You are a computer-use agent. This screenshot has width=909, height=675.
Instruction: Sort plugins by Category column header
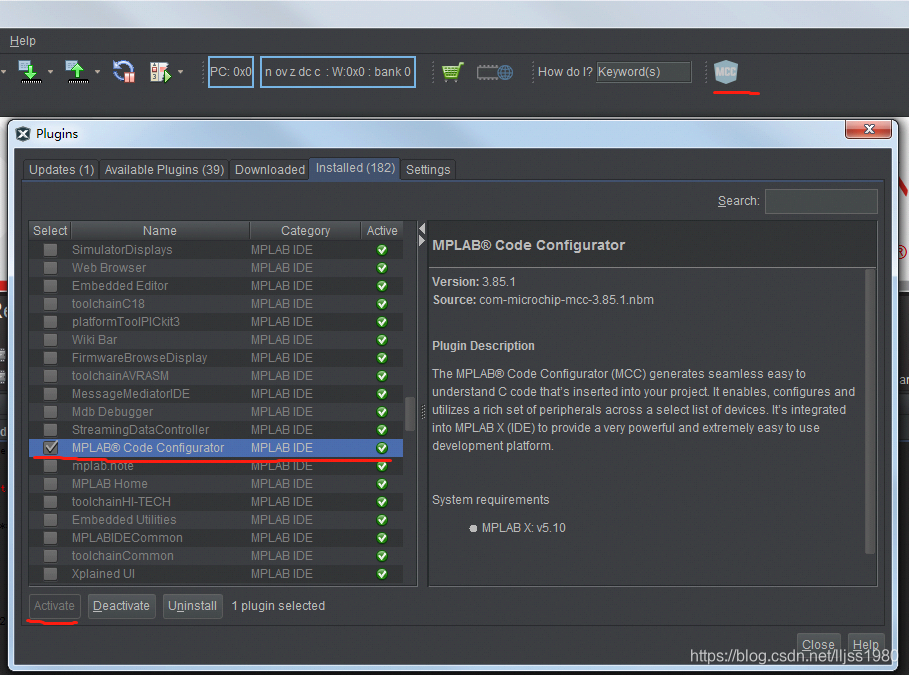[x=305, y=231]
